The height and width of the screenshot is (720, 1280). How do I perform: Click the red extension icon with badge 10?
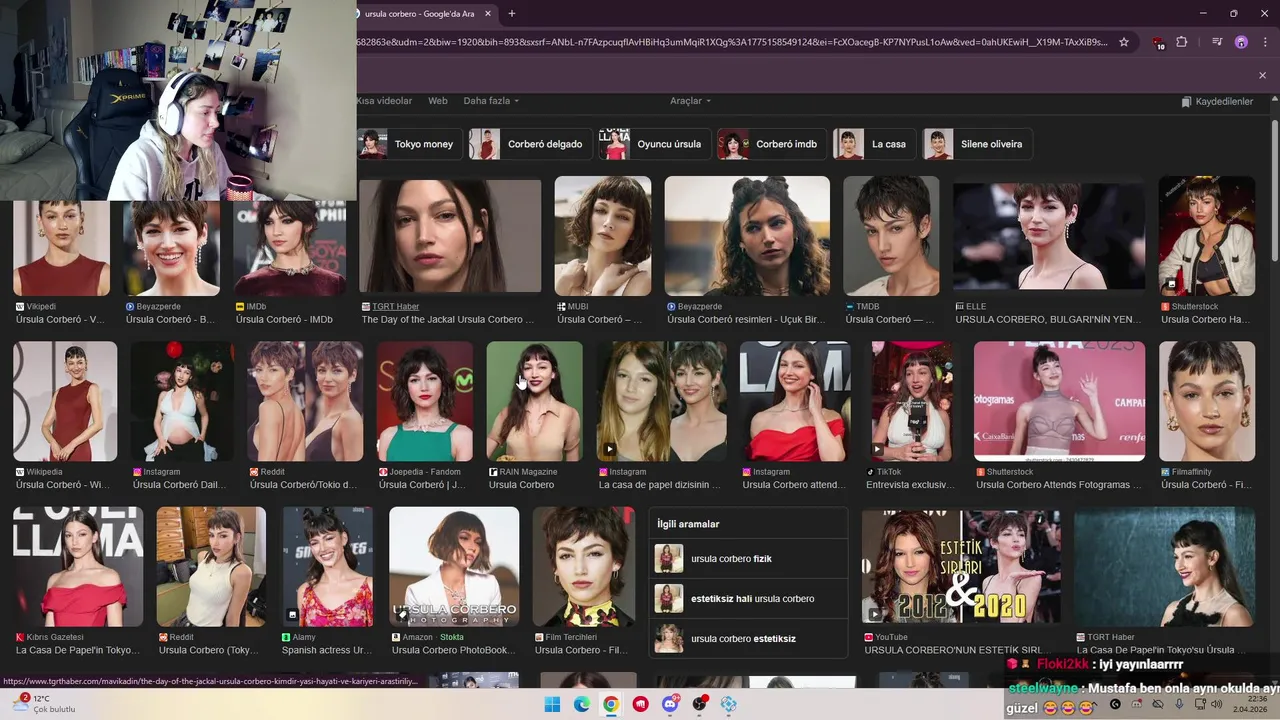(x=1158, y=43)
